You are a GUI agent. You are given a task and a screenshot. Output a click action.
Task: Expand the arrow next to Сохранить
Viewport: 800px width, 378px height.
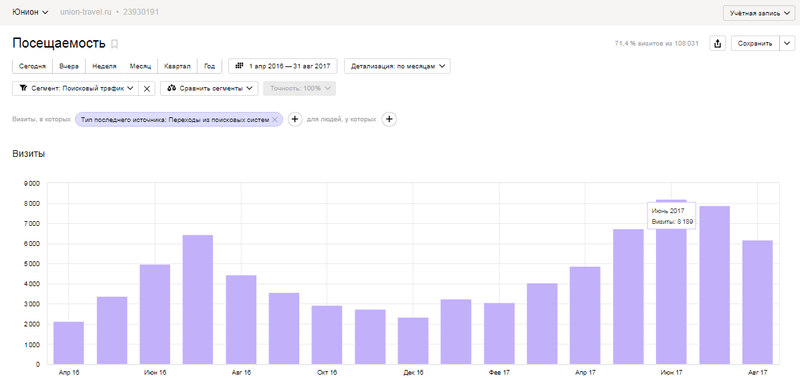tap(787, 43)
